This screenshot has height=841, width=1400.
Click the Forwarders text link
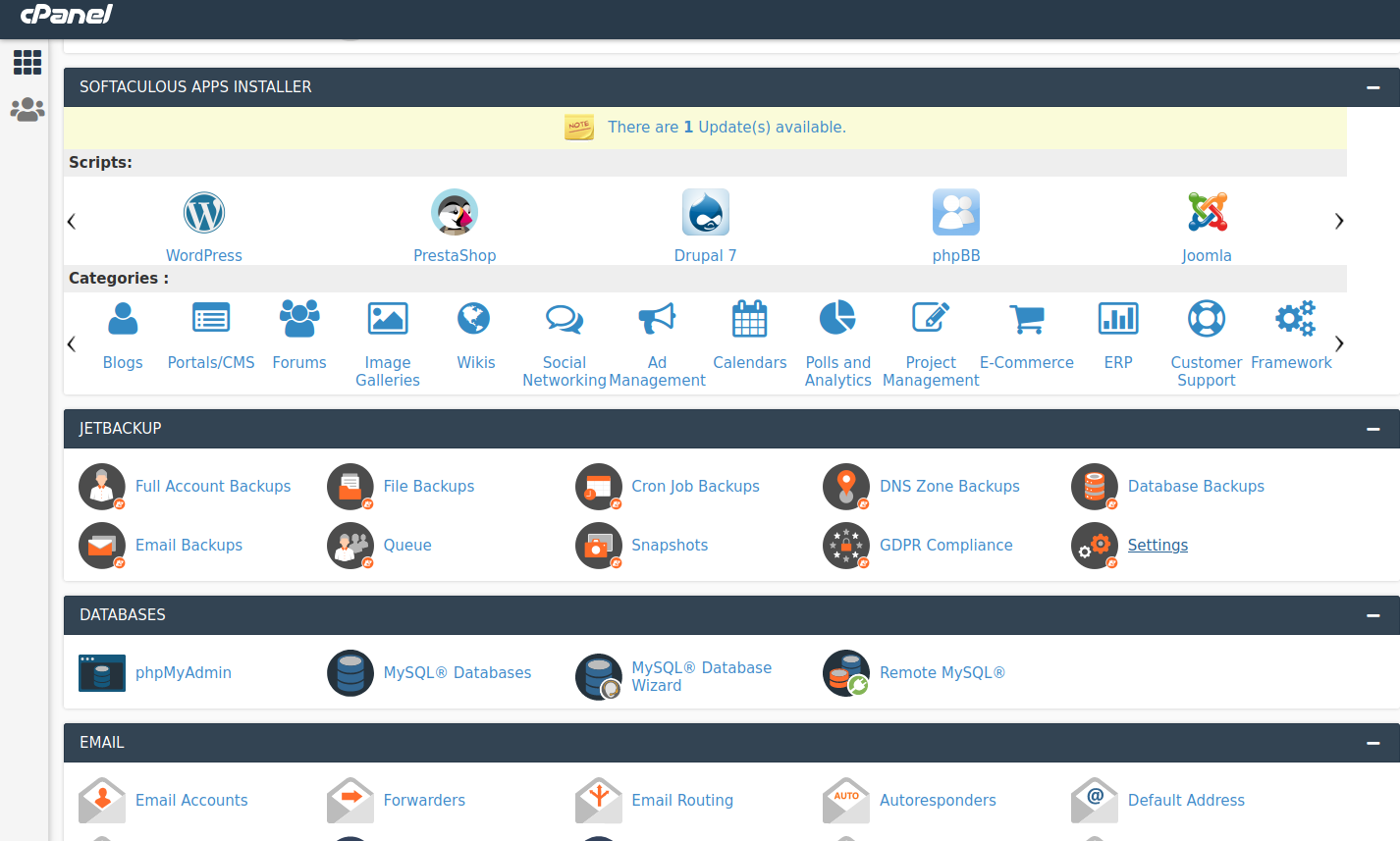[x=424, y=801]
